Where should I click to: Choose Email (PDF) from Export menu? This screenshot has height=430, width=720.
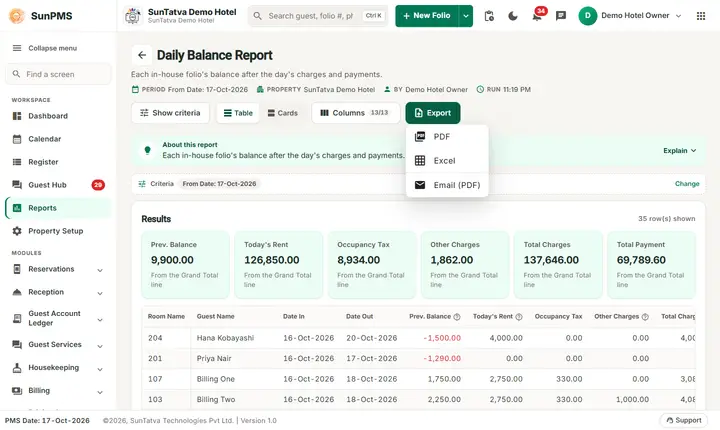(x=447, y=185)
